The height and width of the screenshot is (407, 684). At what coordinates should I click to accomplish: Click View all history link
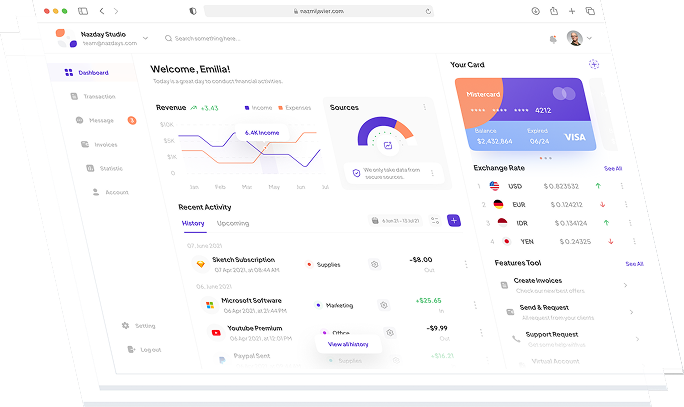coord(348,344)
